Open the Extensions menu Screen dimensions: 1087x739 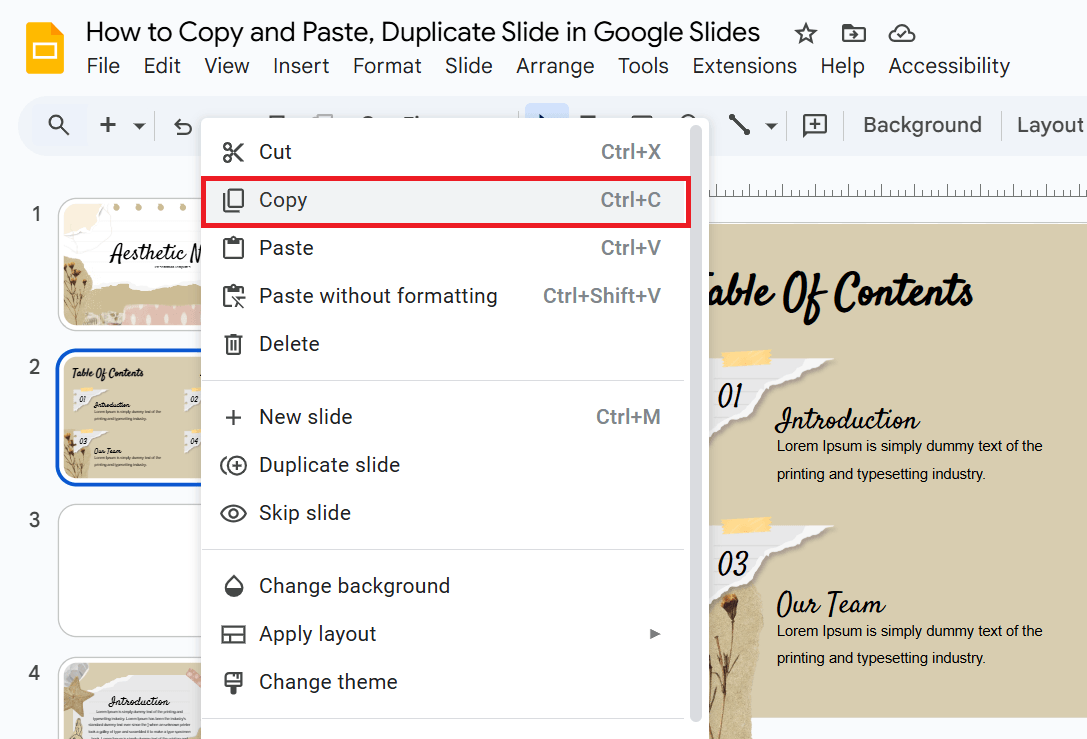(744, 66)
